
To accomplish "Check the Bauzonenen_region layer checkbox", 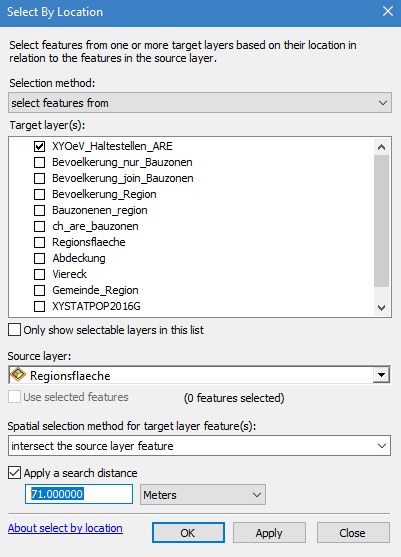I will pos(39,210).
